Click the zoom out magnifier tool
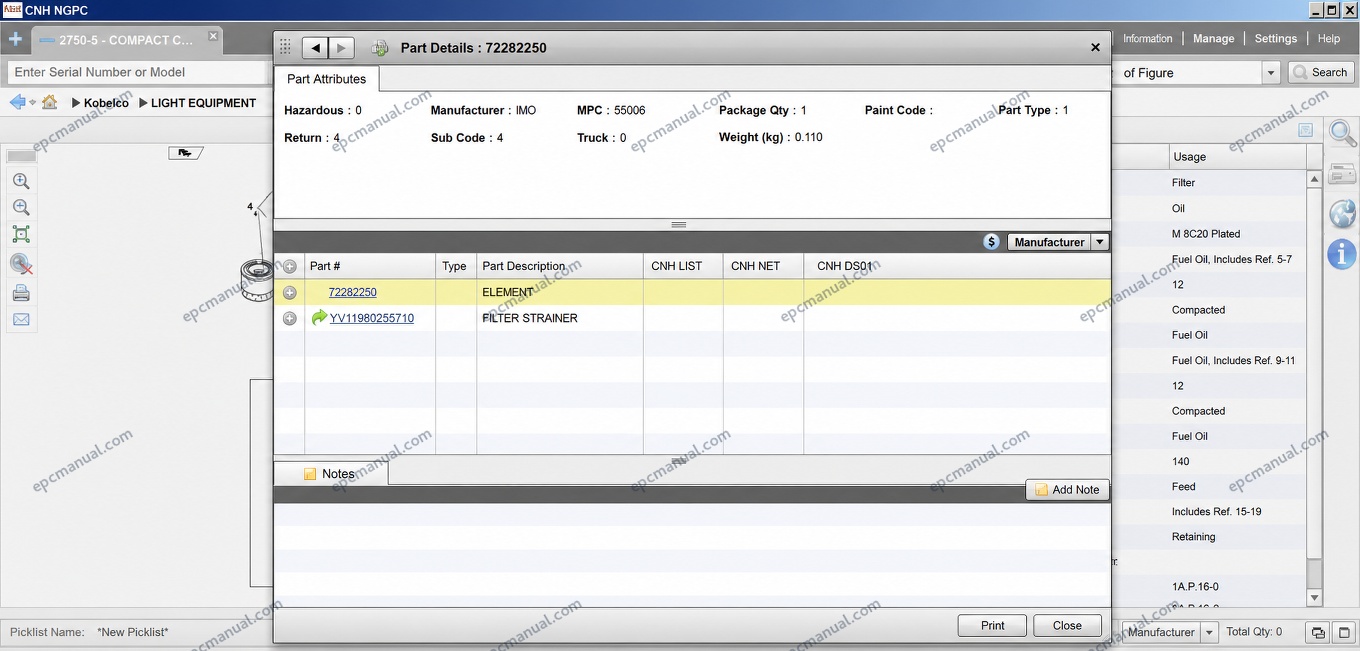 21,208
